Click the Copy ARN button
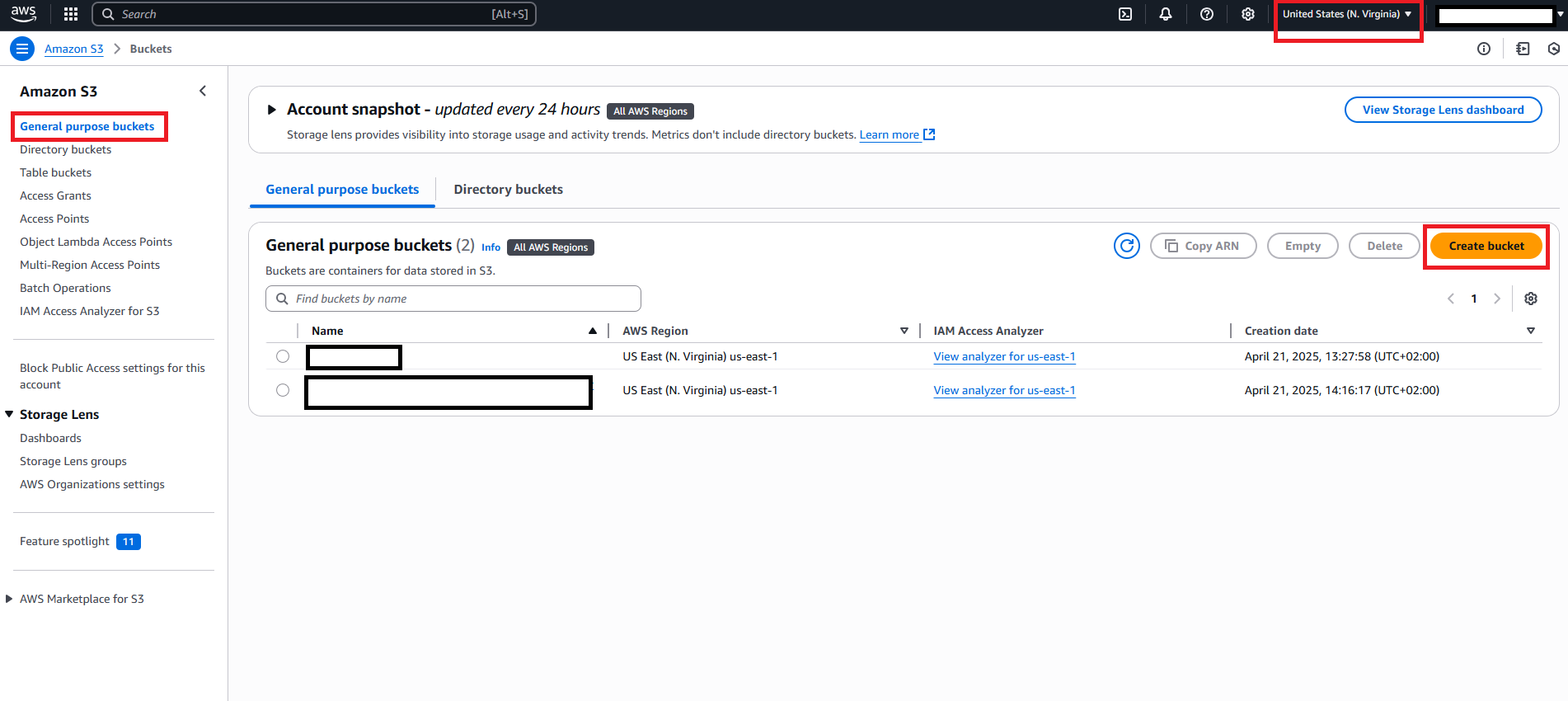This screenshot has height=701, width=1568. click(x=1204, y=246)
